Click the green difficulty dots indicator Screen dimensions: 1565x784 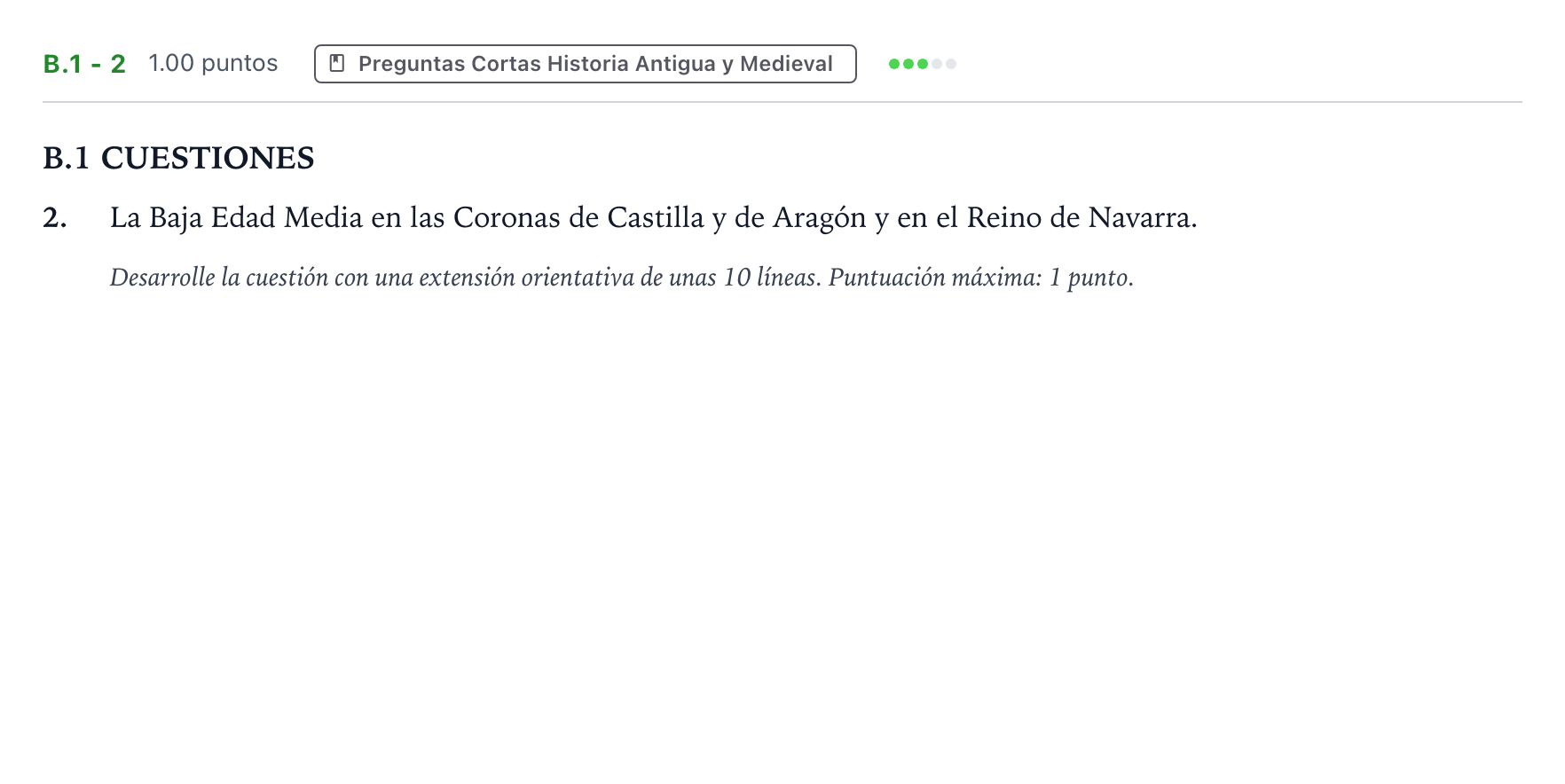[923, 64]
